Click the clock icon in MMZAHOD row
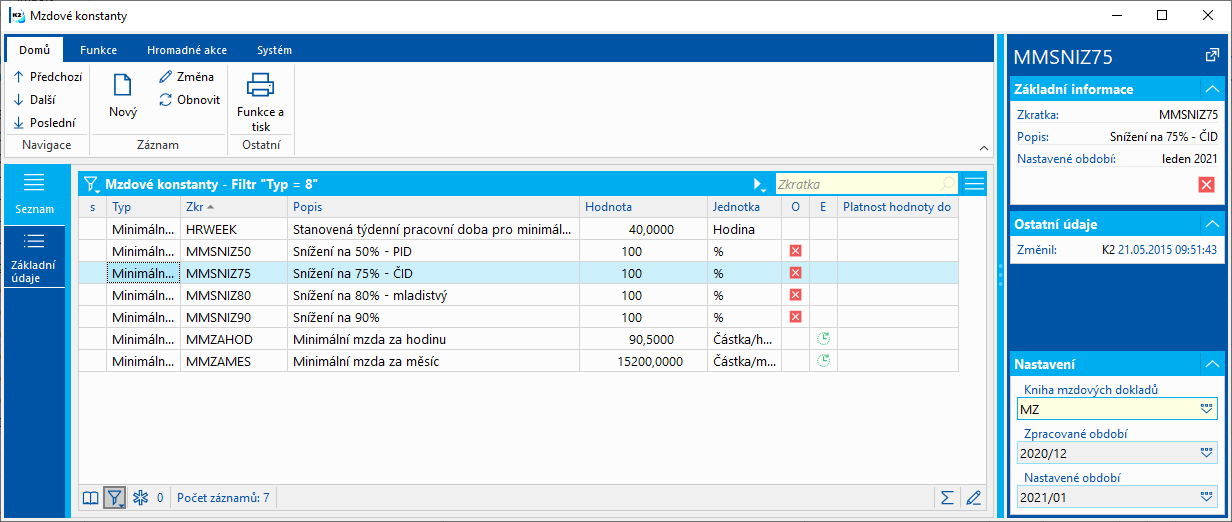Image resolution: width=1232 pixels, height=522 pixels. 823,339
